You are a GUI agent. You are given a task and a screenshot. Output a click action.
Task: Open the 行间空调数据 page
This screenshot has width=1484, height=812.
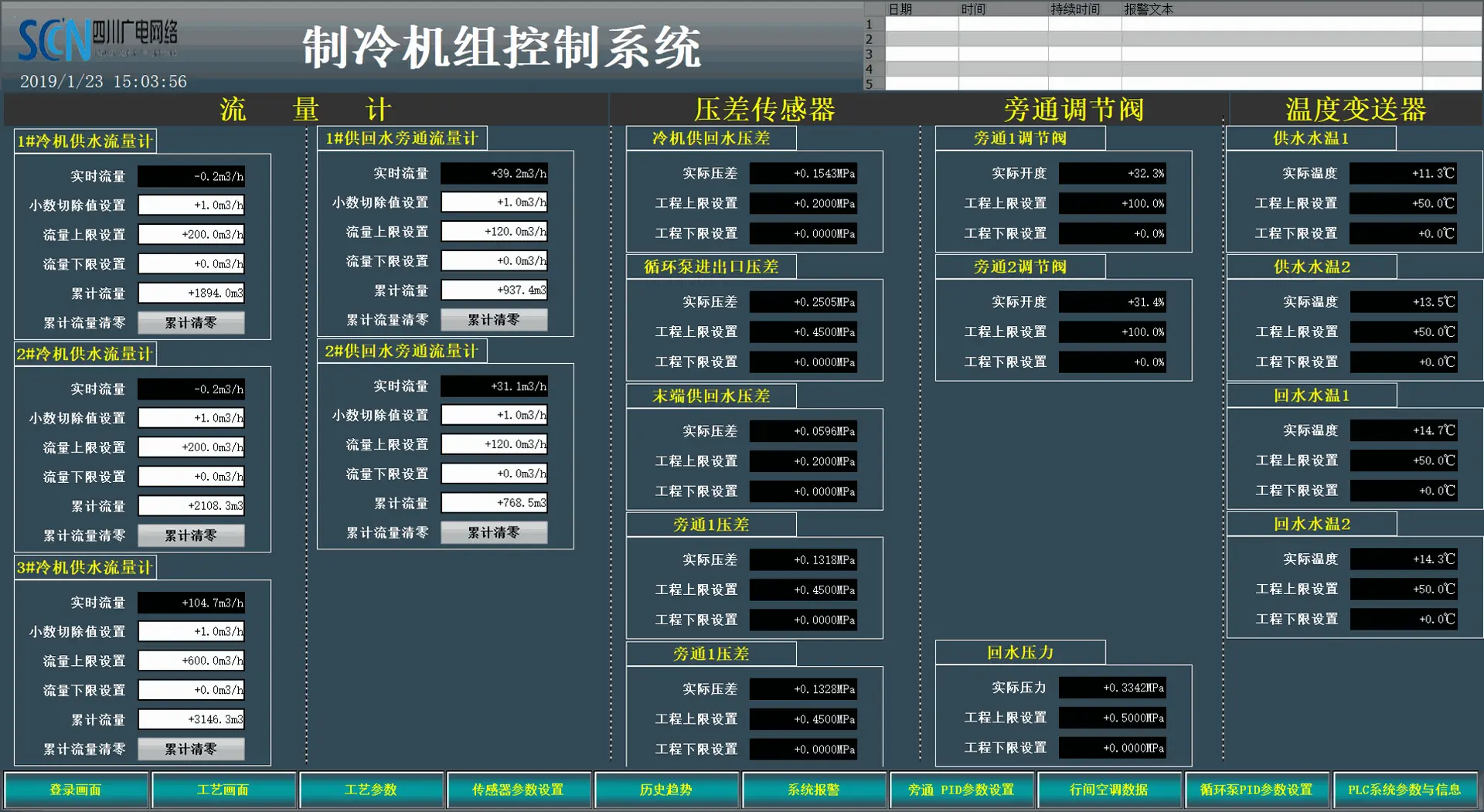1109,790
